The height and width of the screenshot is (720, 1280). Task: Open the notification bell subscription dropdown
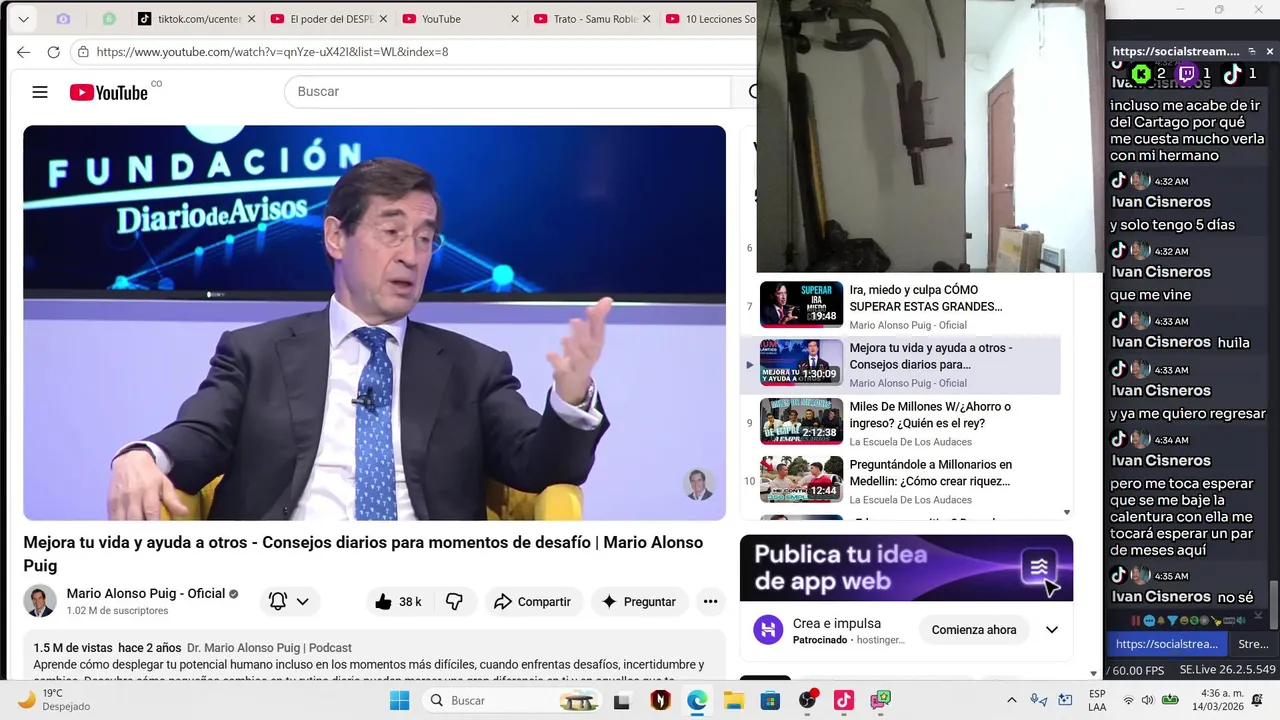pos(290,602)
